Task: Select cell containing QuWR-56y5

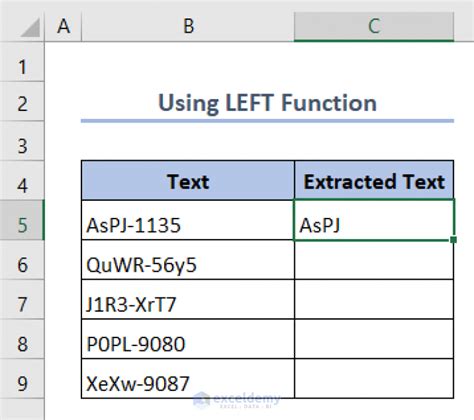Action: (x=188, y=260)
